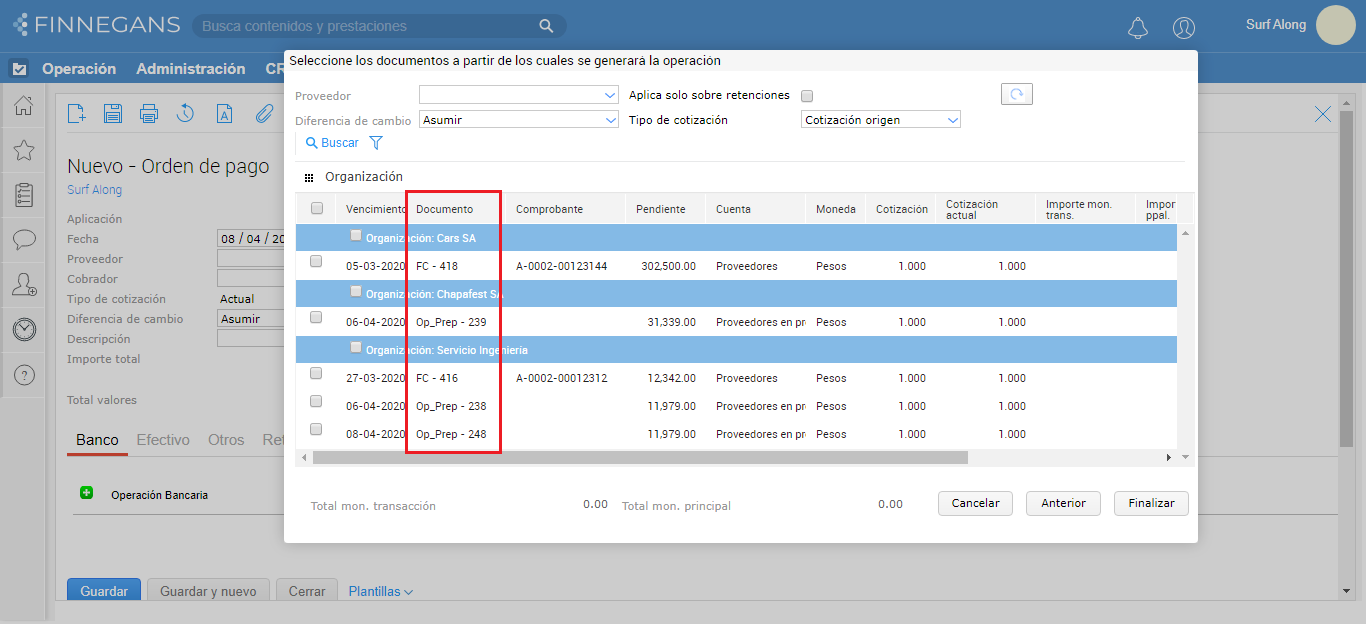1366x624 pixels.
Task: Check the row for document FC - 418
Action: [316, 262]
